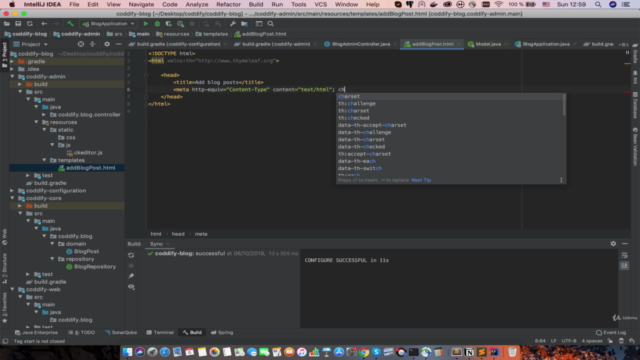Screen dimensions: 640x360
Task: Switch to Model.java editor tab
Action: click(488, 44)
